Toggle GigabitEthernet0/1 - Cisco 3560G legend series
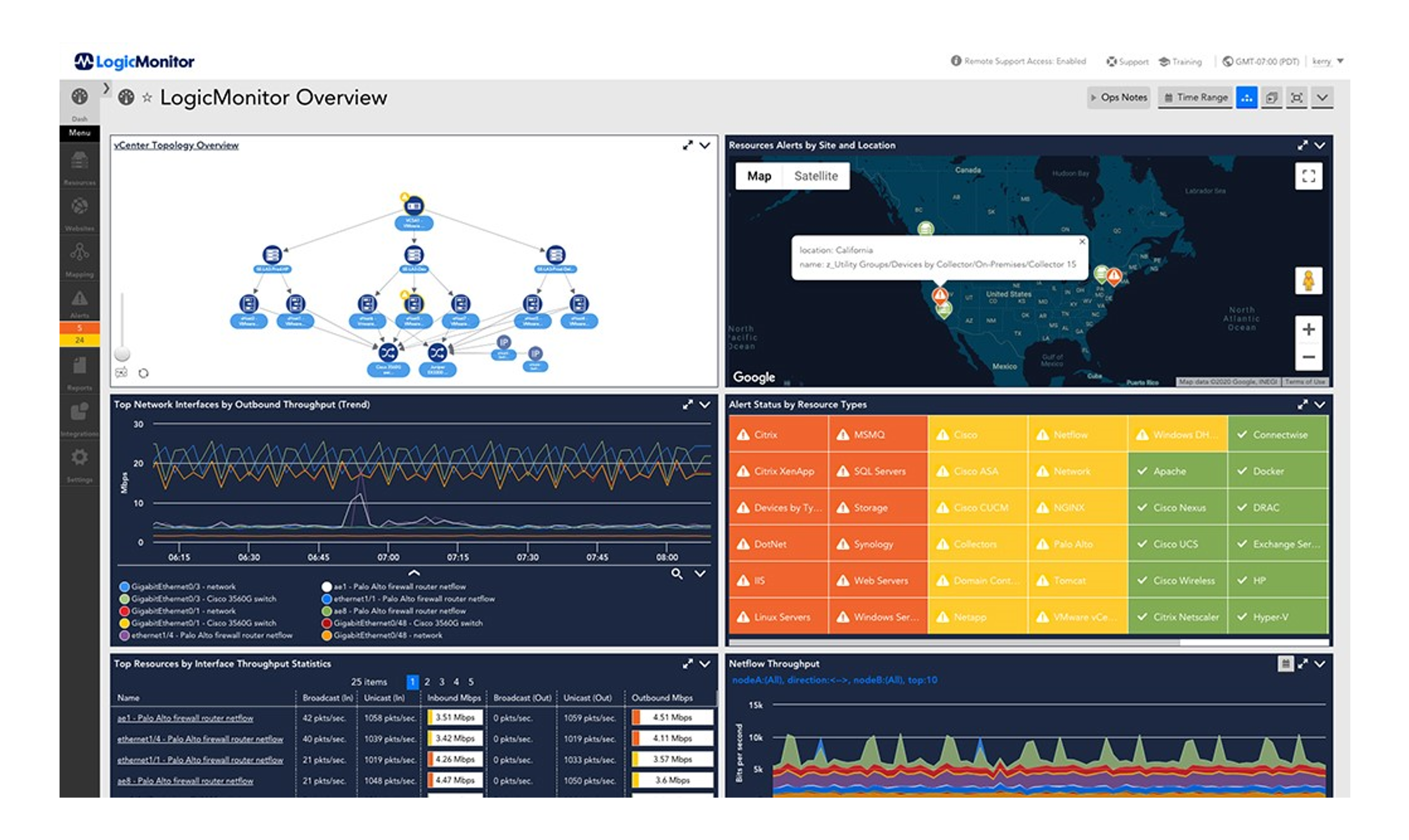 198,623
